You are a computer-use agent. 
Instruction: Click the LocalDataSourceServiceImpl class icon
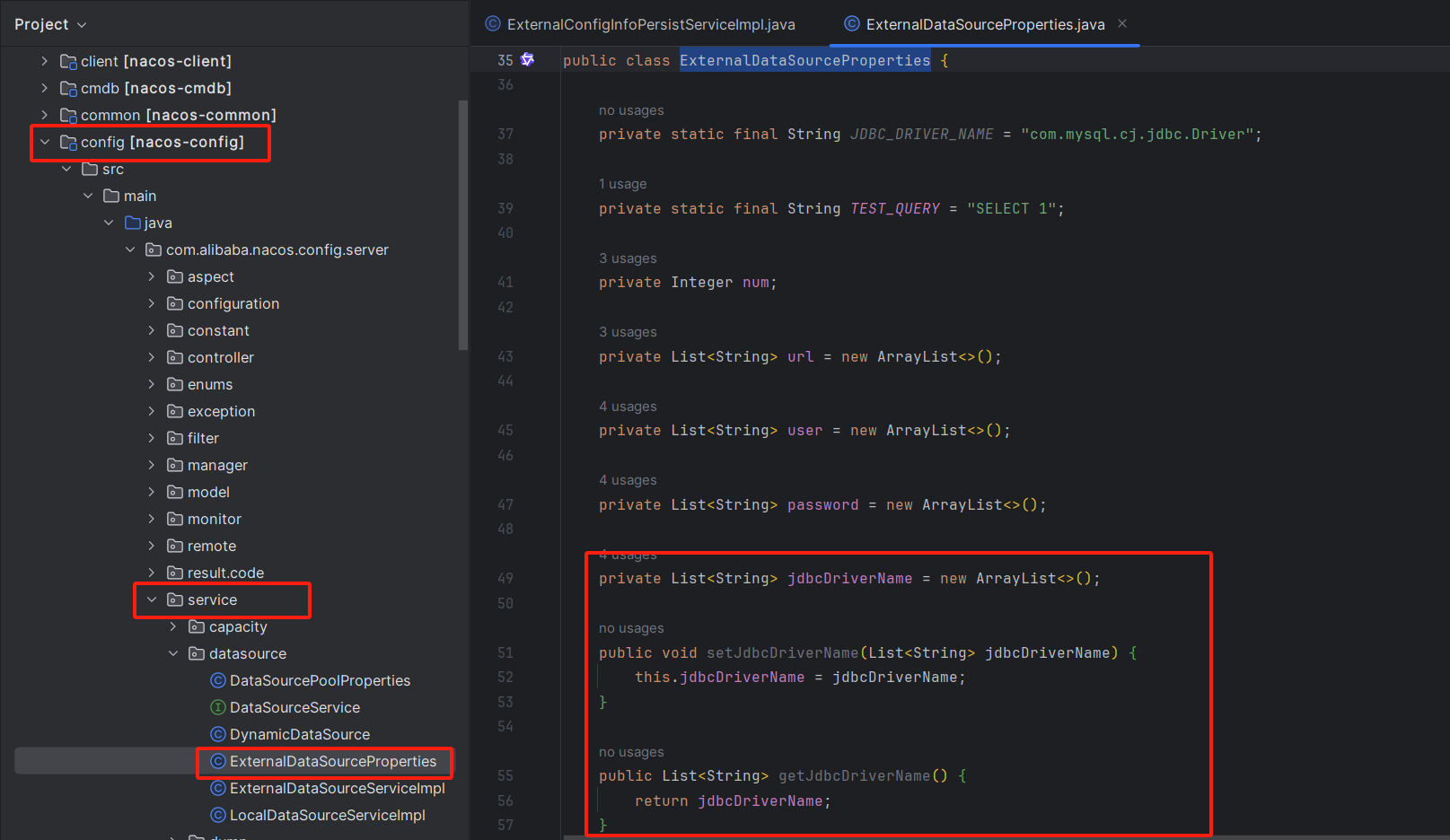(x=217, y=815)
